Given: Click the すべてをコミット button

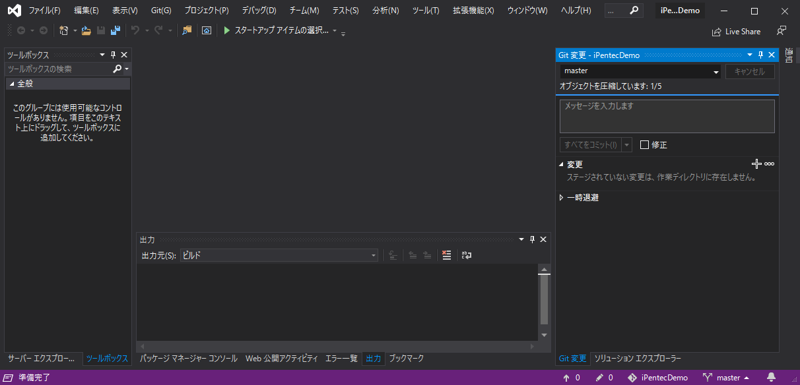Looking at the screenshot, I should (x=591, y=145).
